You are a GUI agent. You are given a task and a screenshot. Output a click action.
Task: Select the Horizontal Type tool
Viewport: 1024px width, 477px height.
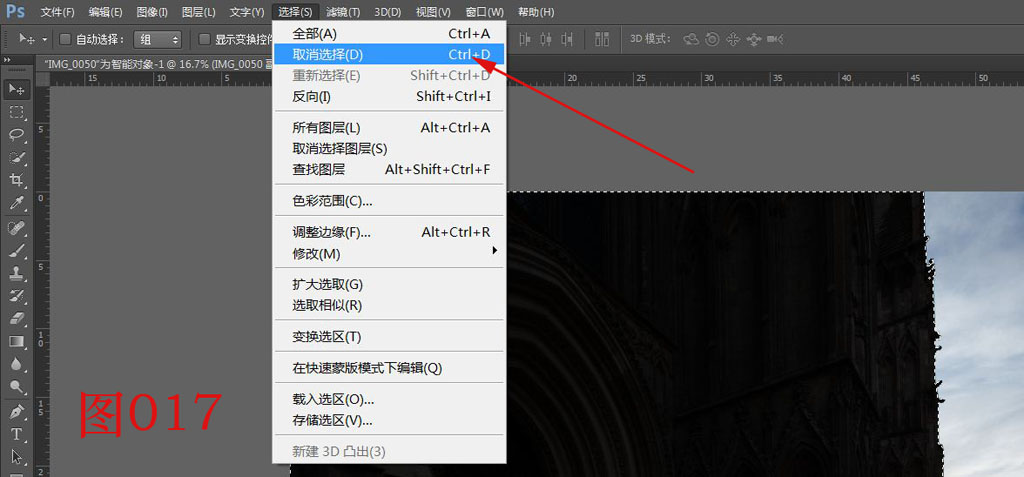pyautogui.click(x=16, y=435)
